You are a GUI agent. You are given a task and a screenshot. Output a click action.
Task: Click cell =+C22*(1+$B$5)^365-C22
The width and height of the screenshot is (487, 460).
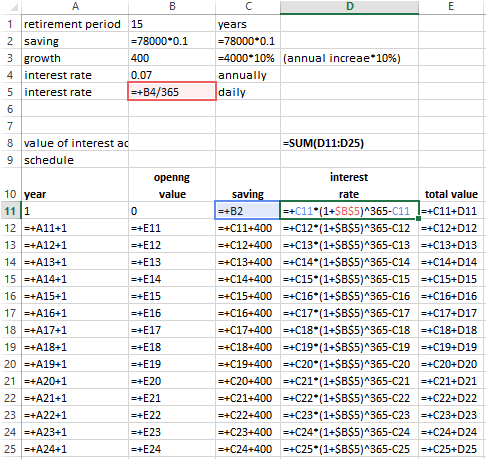pos(349,398)
